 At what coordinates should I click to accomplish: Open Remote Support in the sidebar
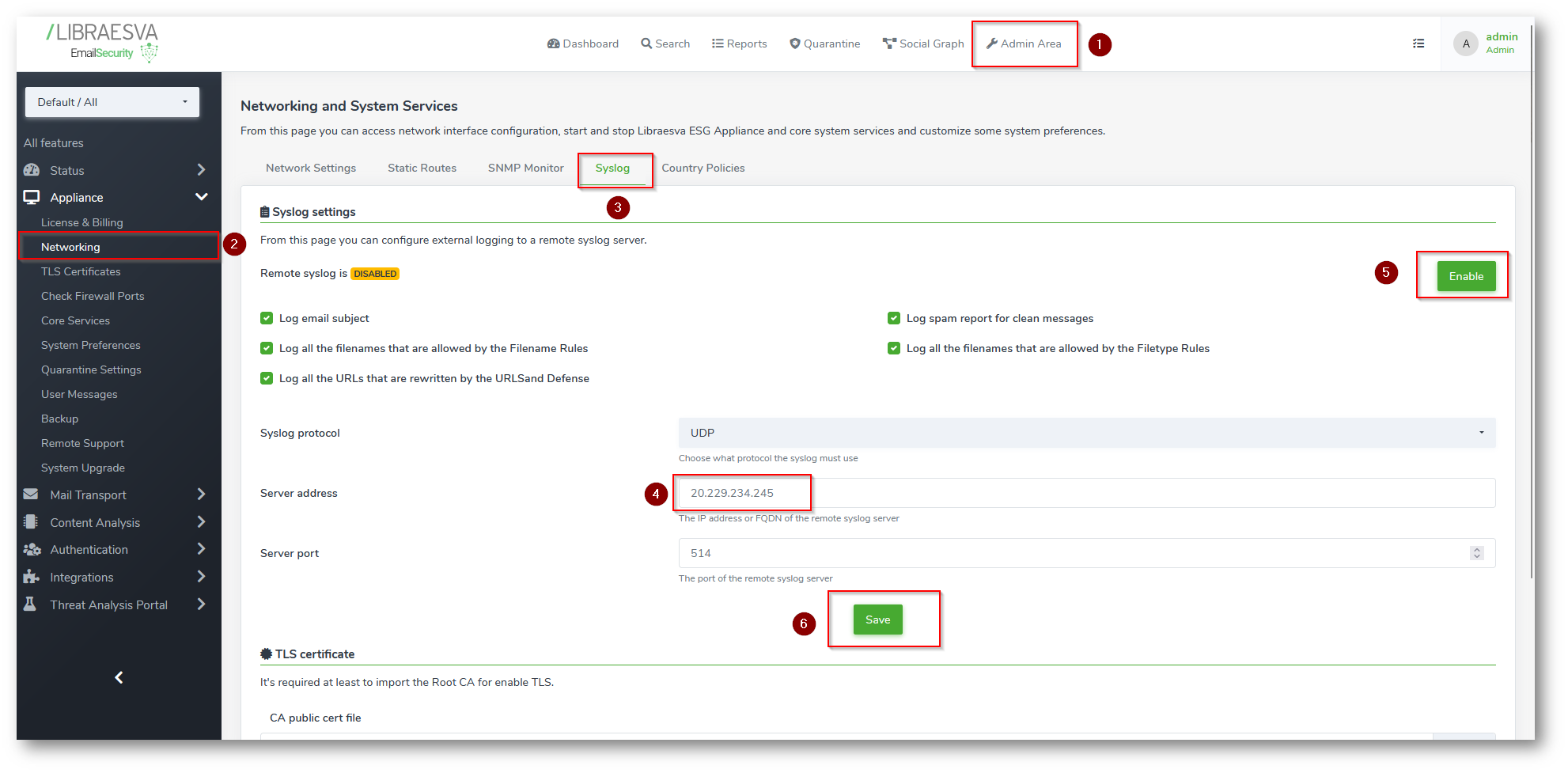(x=82, y=443)
